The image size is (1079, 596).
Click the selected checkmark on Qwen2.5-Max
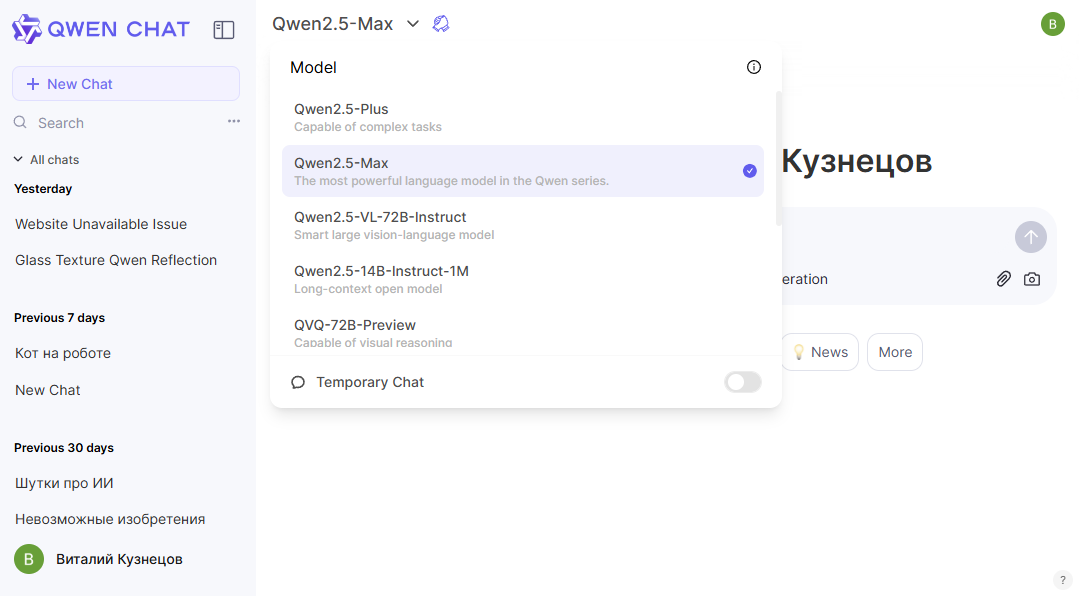coord(749,171)
